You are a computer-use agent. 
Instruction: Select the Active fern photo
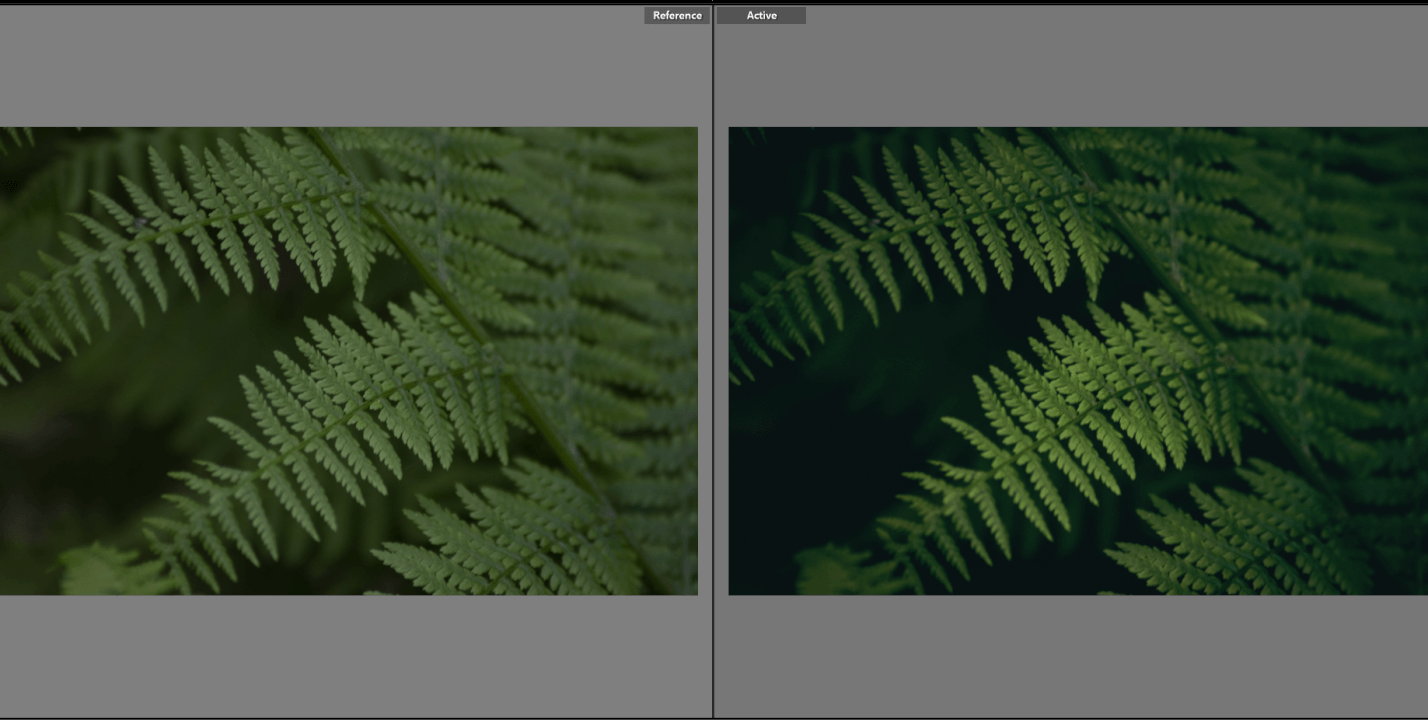pos(1078,360)
